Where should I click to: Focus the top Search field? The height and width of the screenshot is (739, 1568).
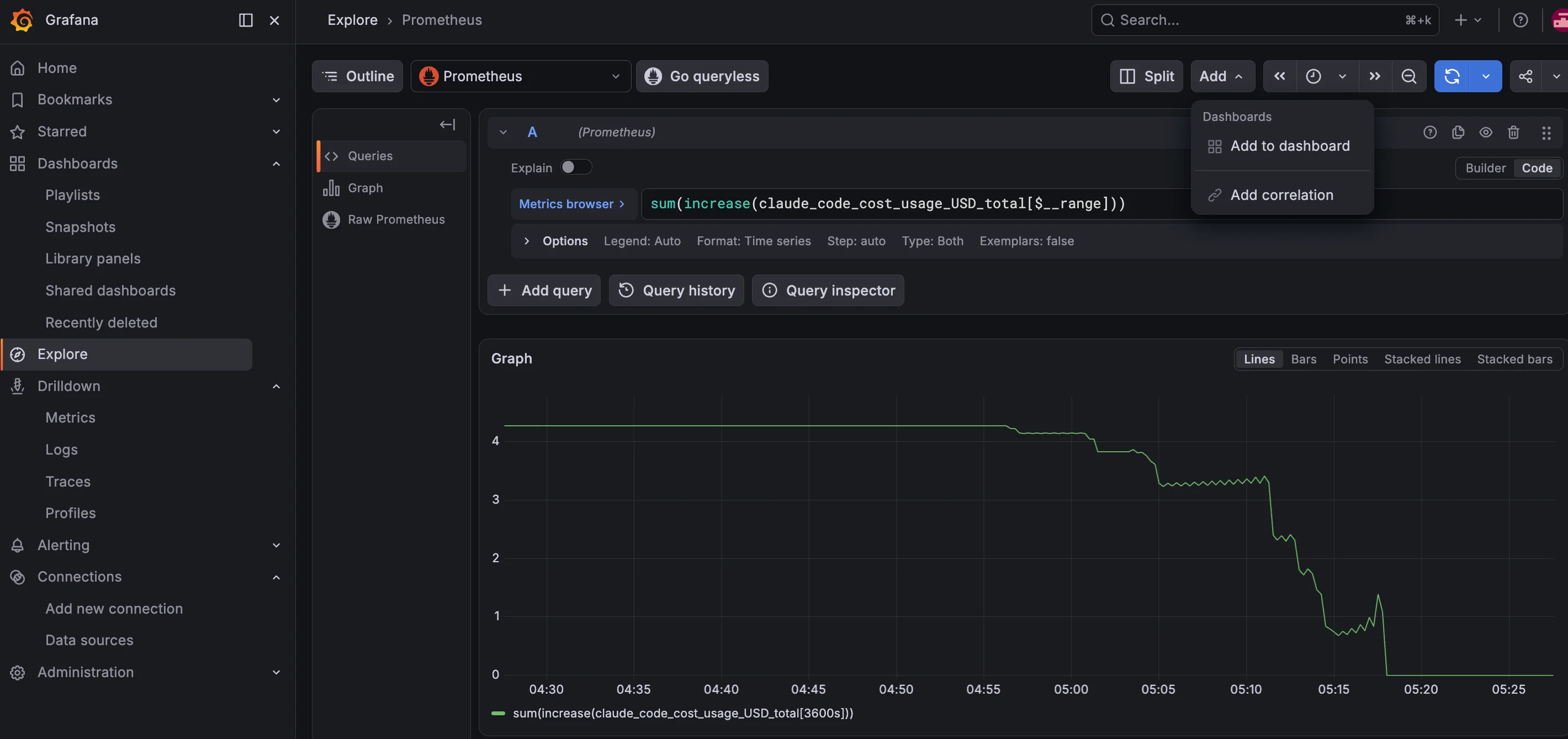tap(1264, 20)
